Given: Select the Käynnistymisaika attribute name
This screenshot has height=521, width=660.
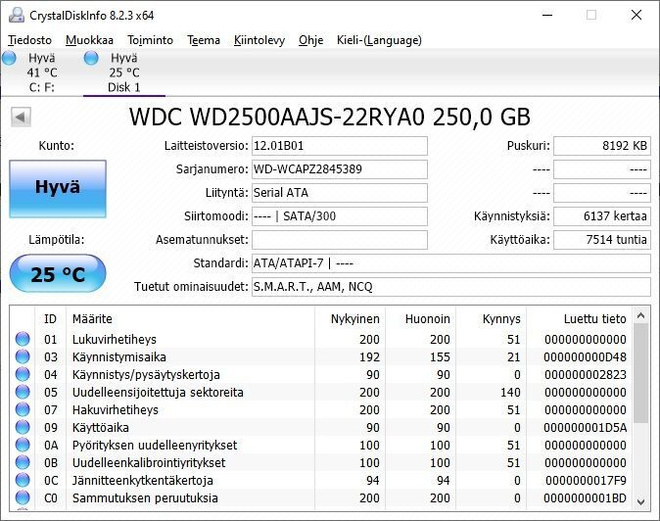Looking at the screenshot, I should [119, 357].
